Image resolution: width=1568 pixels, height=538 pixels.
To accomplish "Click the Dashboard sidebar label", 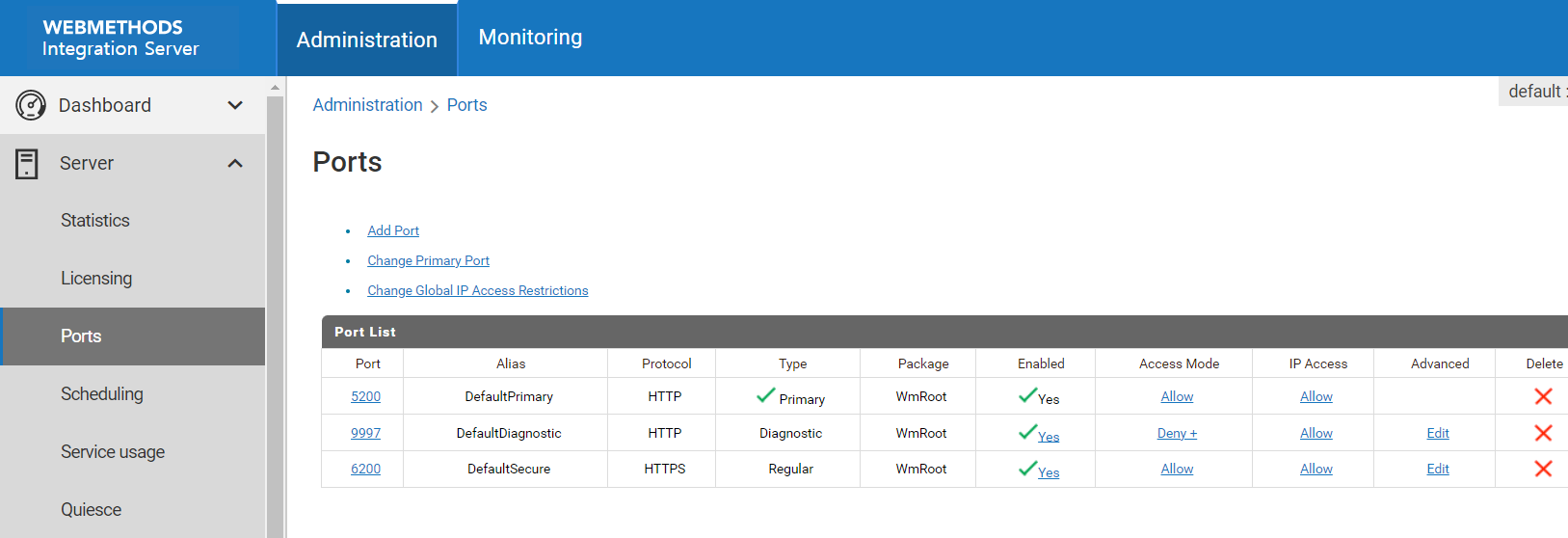I will click(105, 105).
